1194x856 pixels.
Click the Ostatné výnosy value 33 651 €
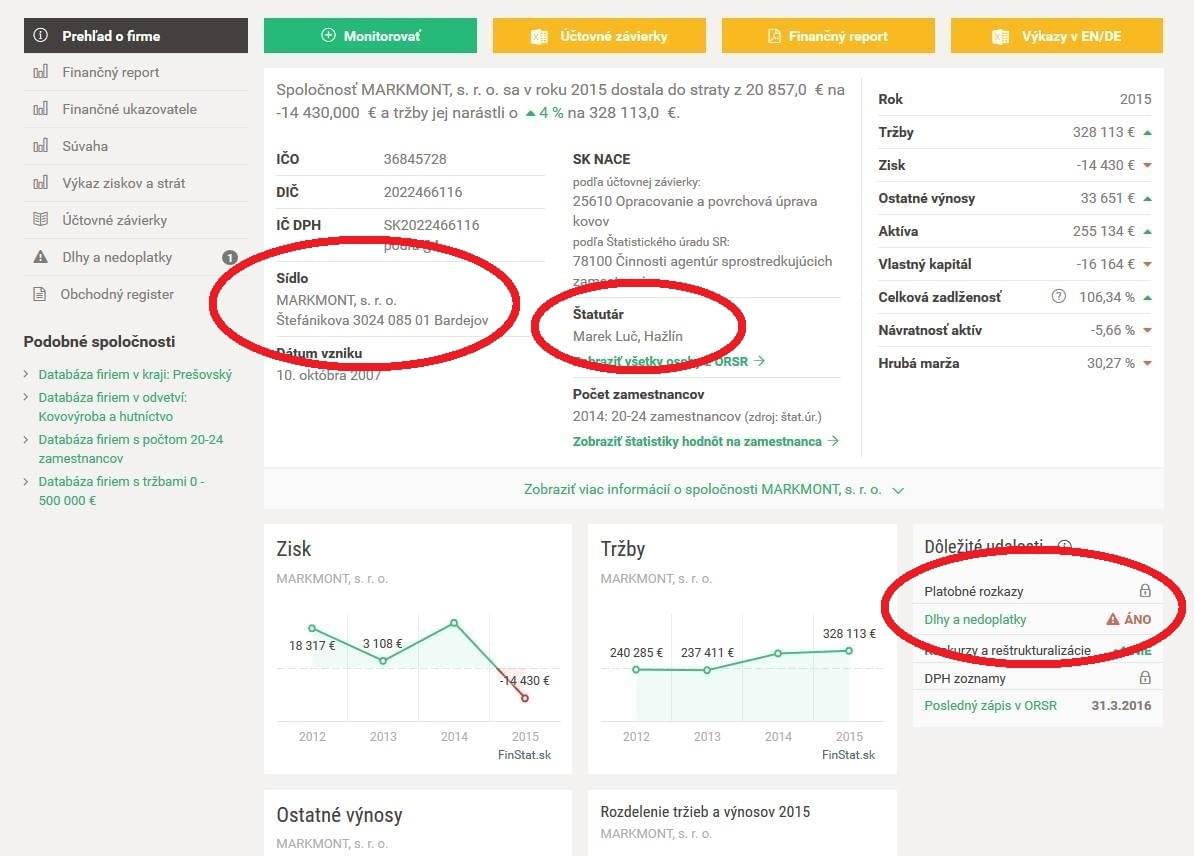[x=1107, y=198]
